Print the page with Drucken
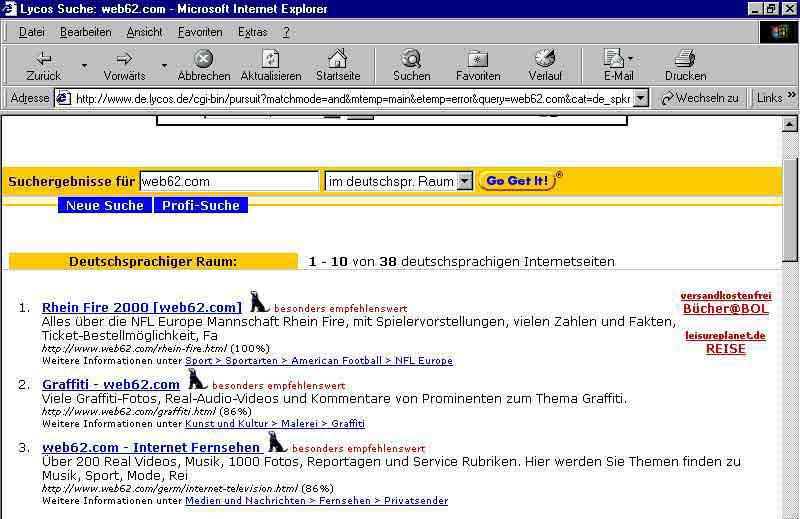The height and width of the screenshot is (519, 800). pos(685,65)
